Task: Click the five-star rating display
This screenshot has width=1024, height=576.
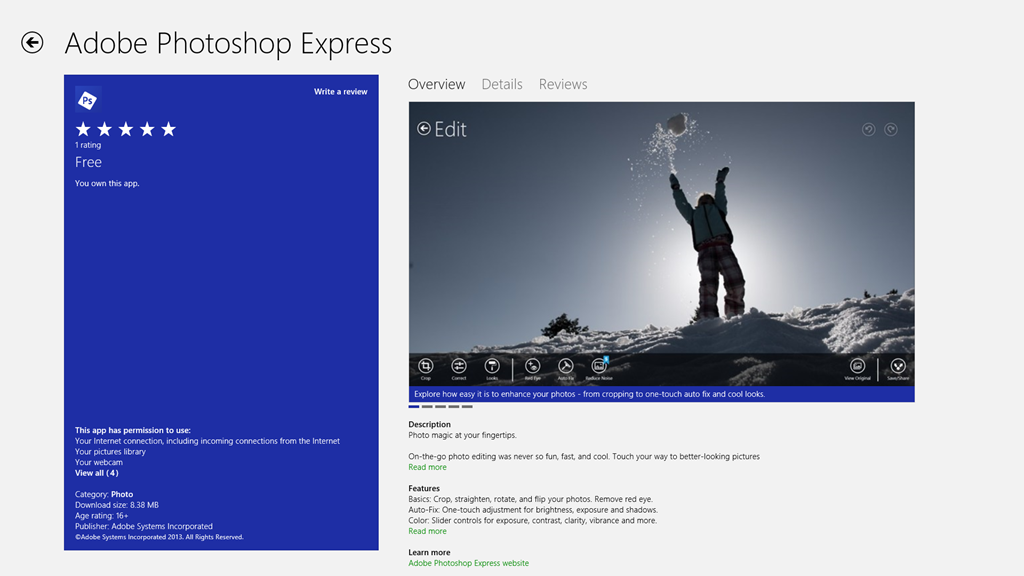Action: point(126,129)
